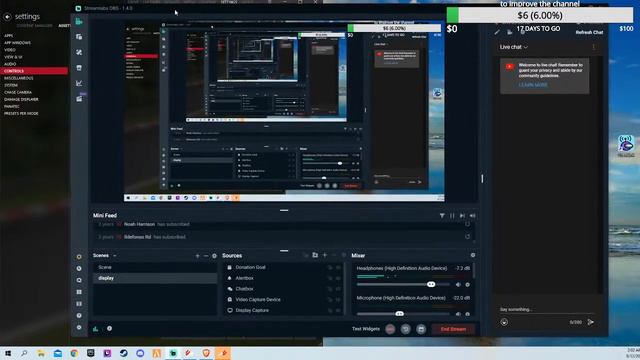The width and height of the screenshot is (640, 360).
Task: Remove the selected scene with minus icon
Action: point(206,256)
